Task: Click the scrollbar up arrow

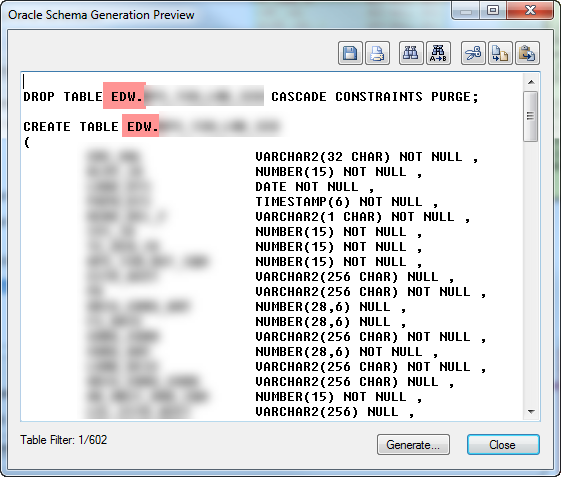Action: [531, 82]
